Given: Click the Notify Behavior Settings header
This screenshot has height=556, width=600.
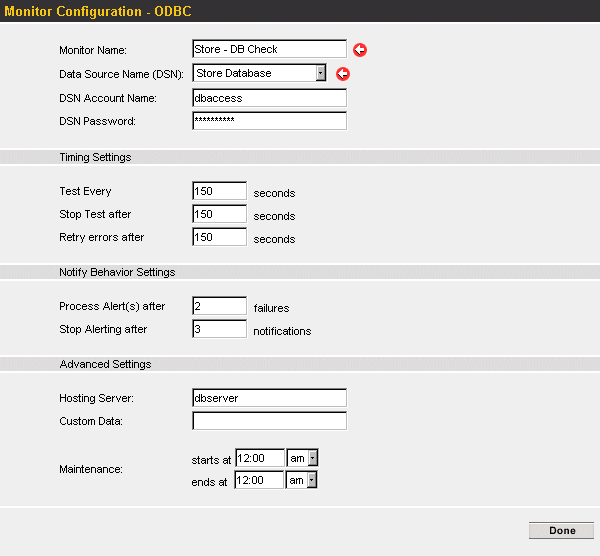Looking at the screenshot, I should [x=117, y=272].
